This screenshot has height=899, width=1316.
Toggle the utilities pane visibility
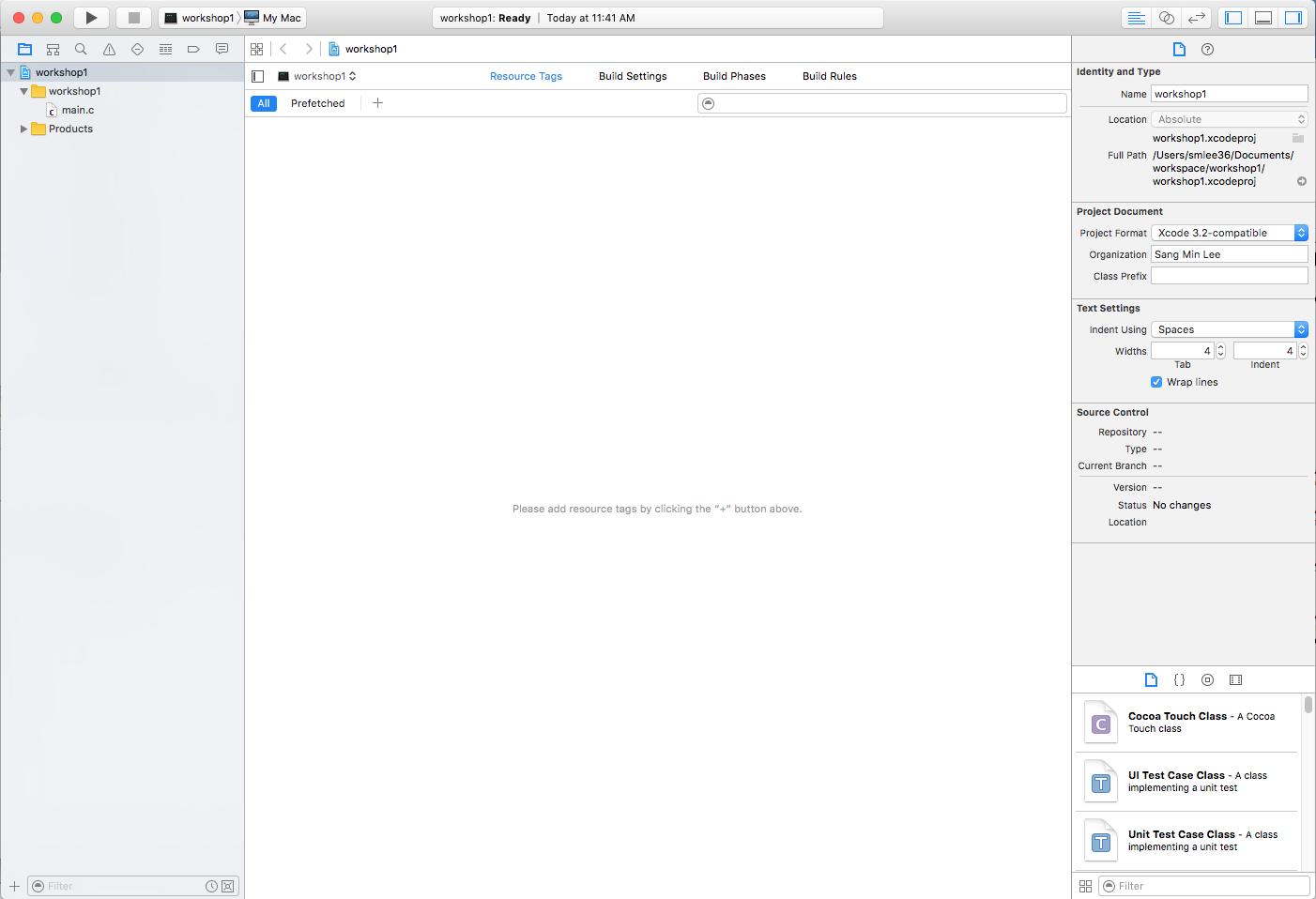(1293, 18)
